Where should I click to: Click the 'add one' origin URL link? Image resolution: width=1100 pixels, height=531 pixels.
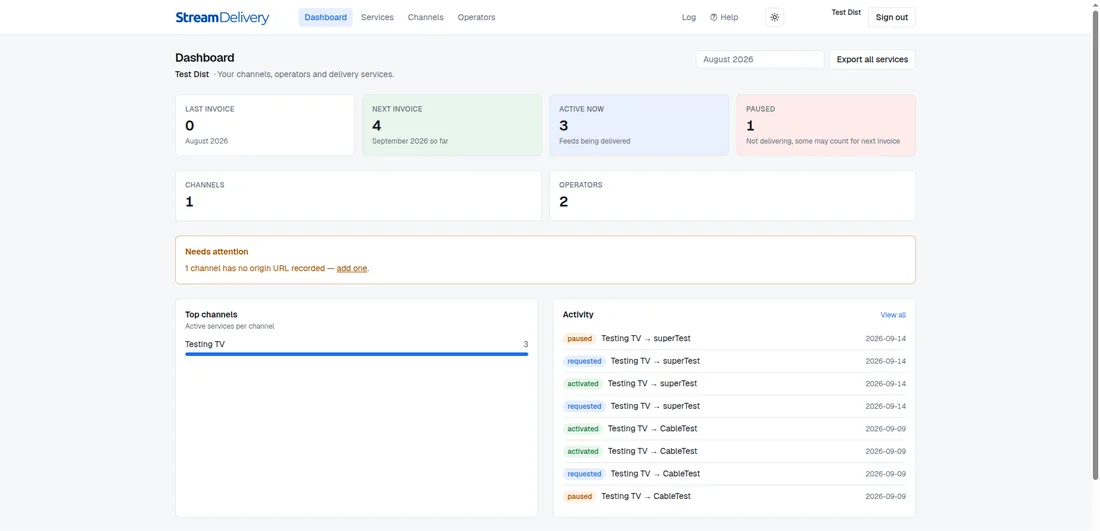pos(351,269)
